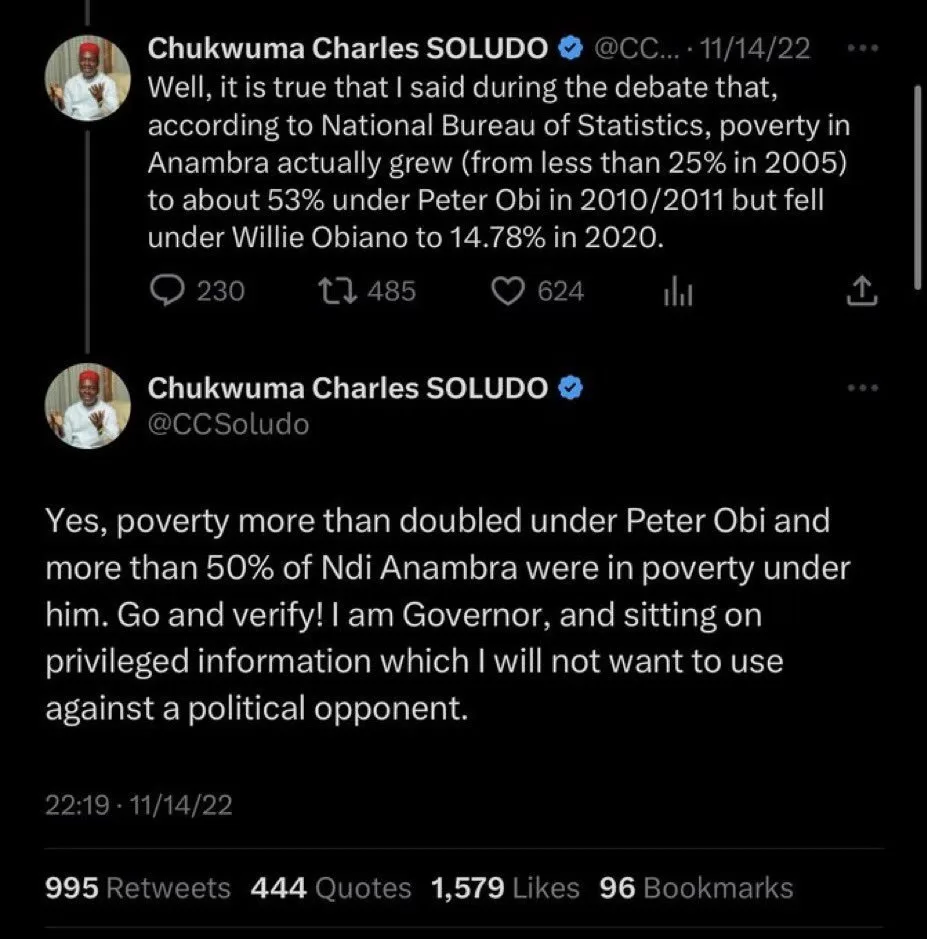View the 444 Quotes list
This screenshot has width=927, height=939.
click(330, 888)
